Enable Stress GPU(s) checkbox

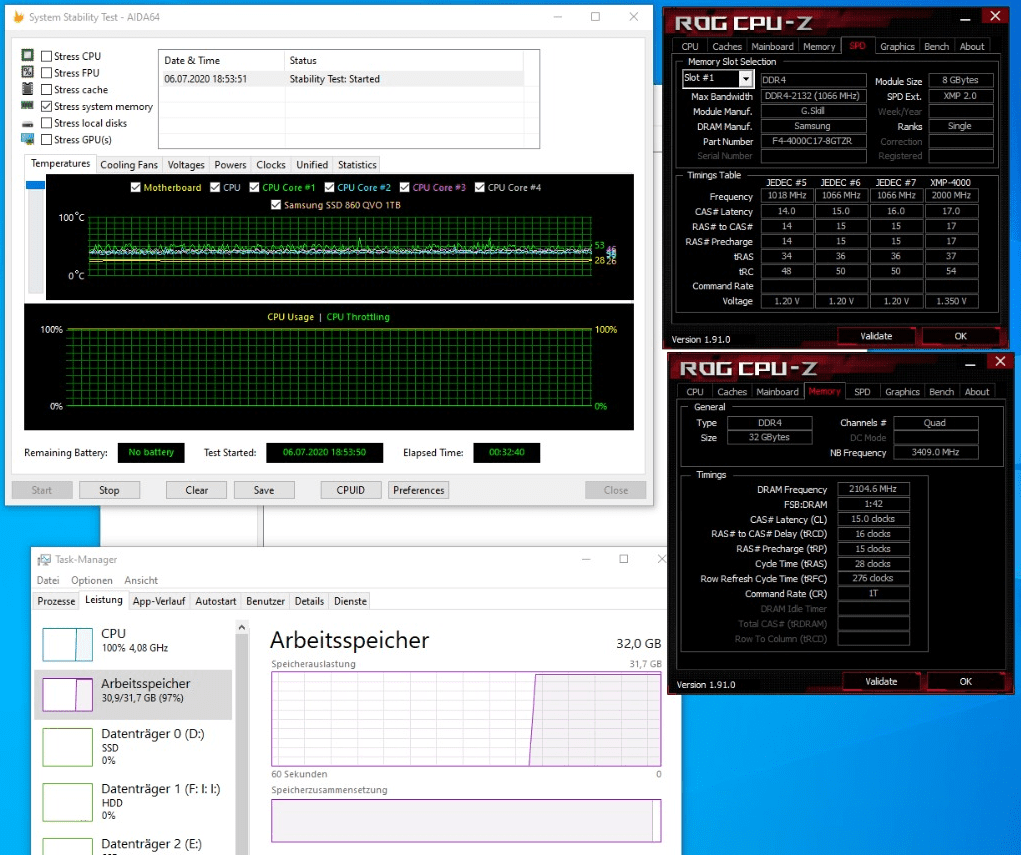click(46, 139)
